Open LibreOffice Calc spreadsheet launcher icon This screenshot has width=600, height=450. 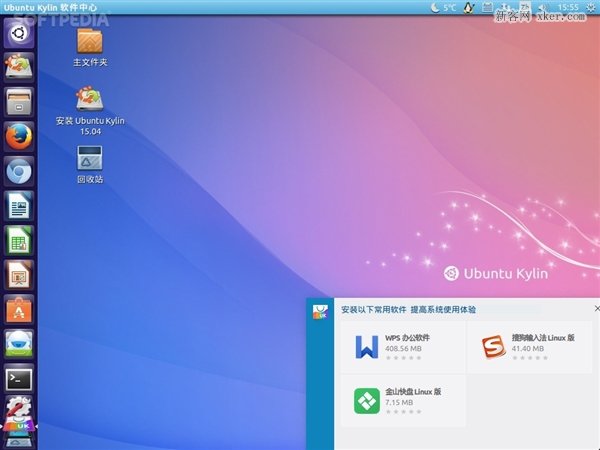(18, 240)
